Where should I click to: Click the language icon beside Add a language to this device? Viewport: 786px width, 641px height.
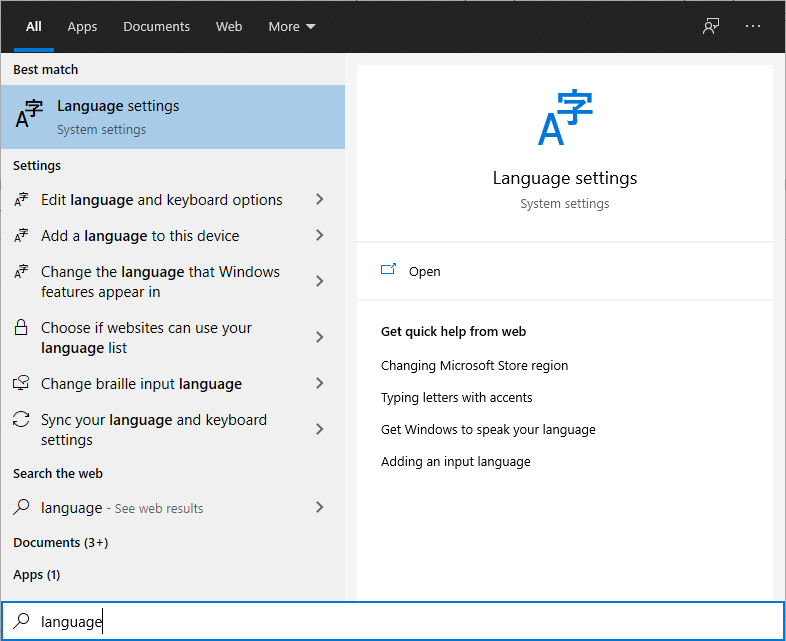(x=21, y=236)
